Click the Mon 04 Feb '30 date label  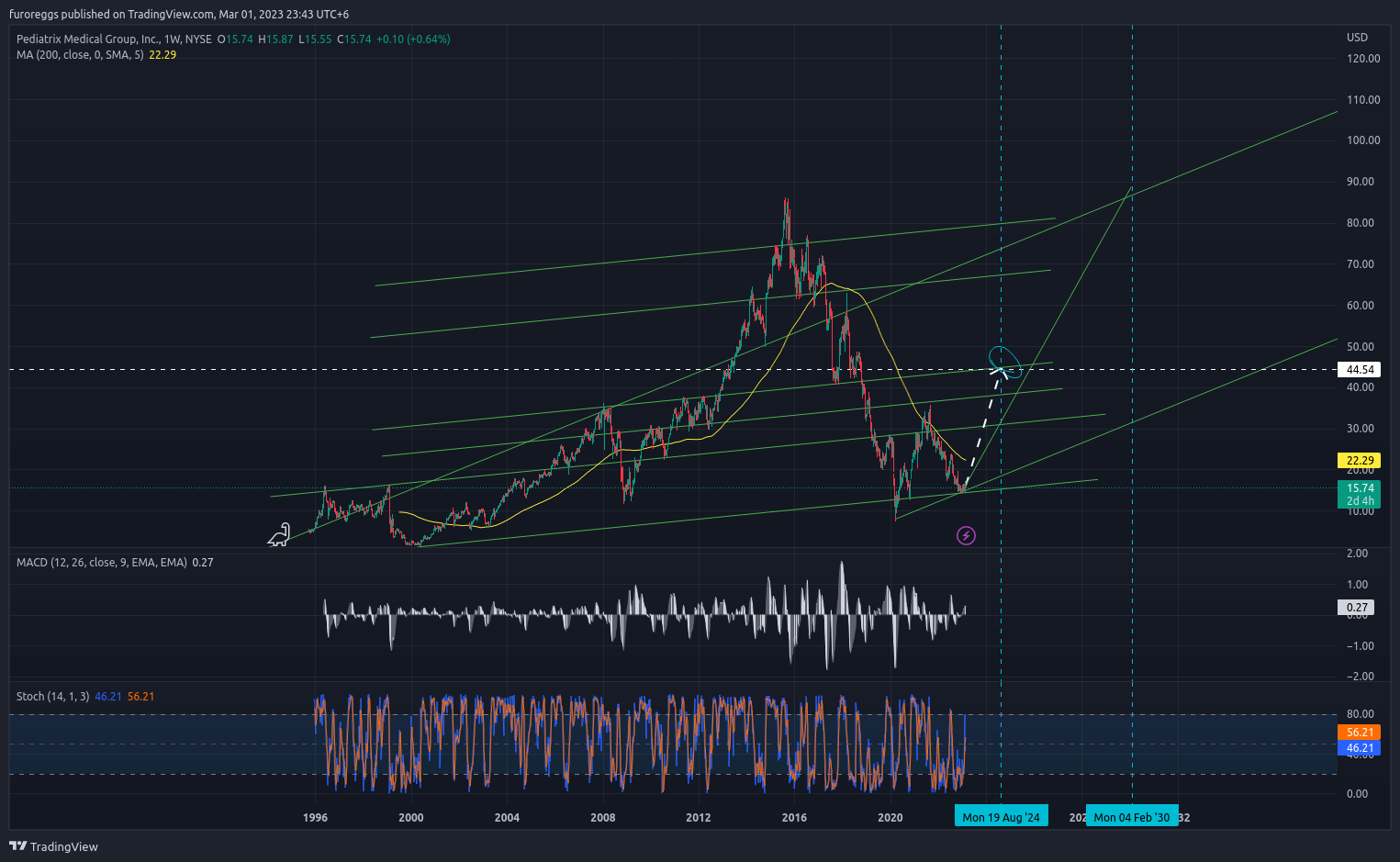[x=1132, y=817]
